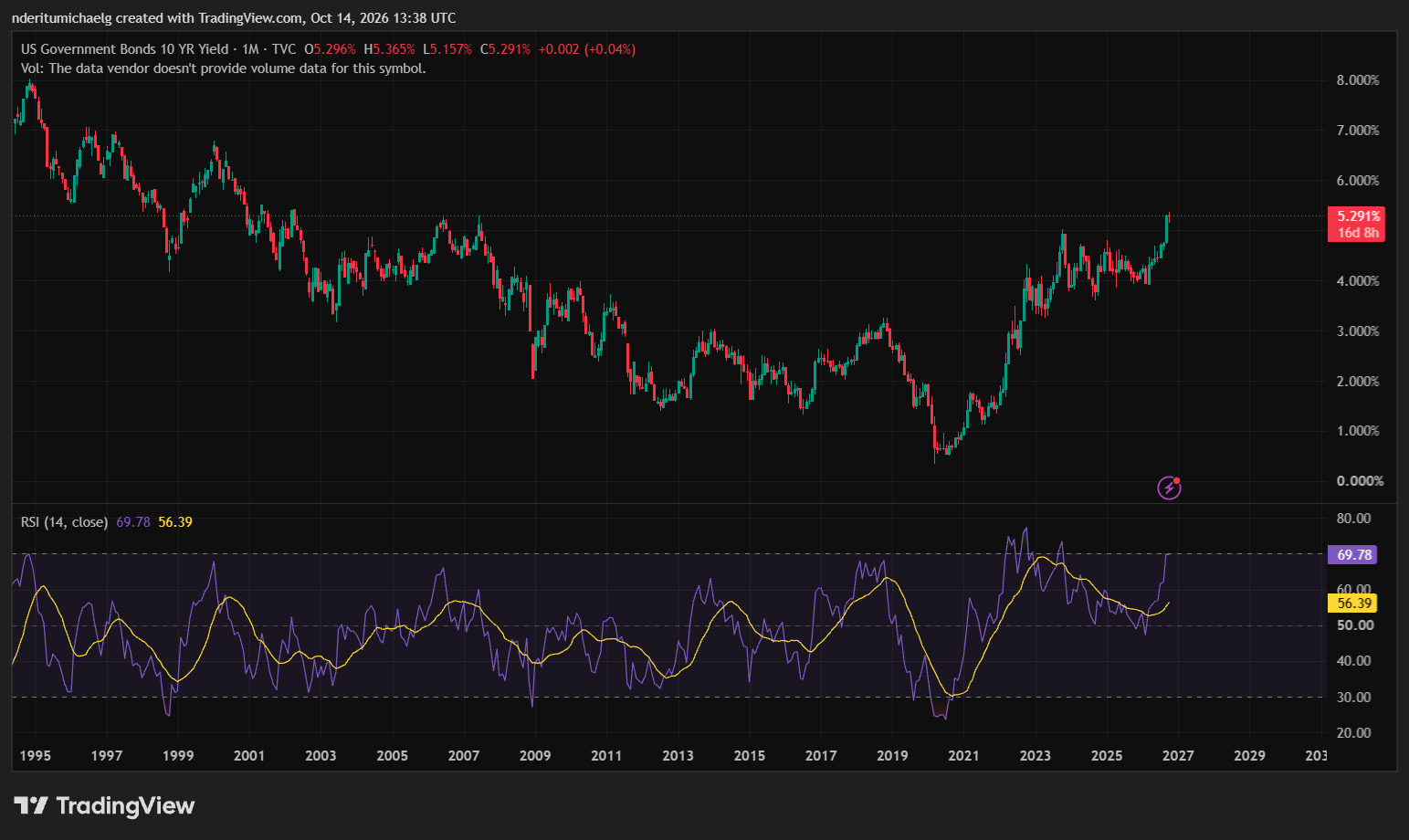Click the 4.000% price axis label
This screenshot has width=1409, height=840.
point(1358,281)
